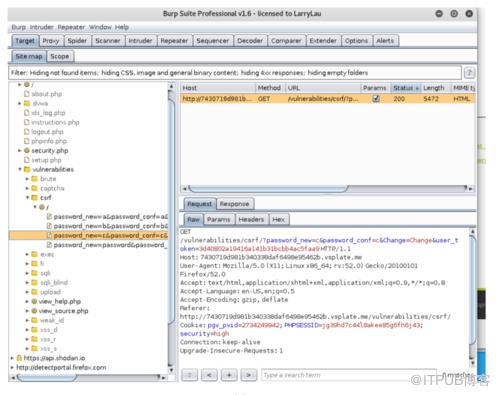
Task: Click the search term input field
Action: (349, 375)
